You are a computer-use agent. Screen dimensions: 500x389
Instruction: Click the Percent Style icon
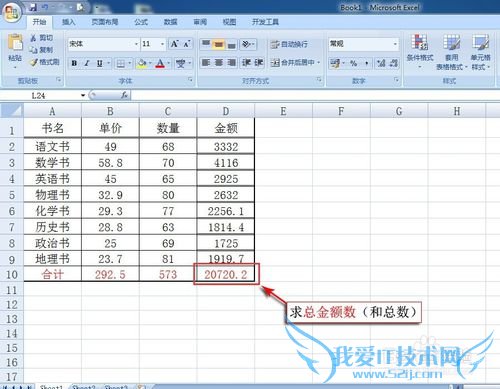click(x=353, y=63)
